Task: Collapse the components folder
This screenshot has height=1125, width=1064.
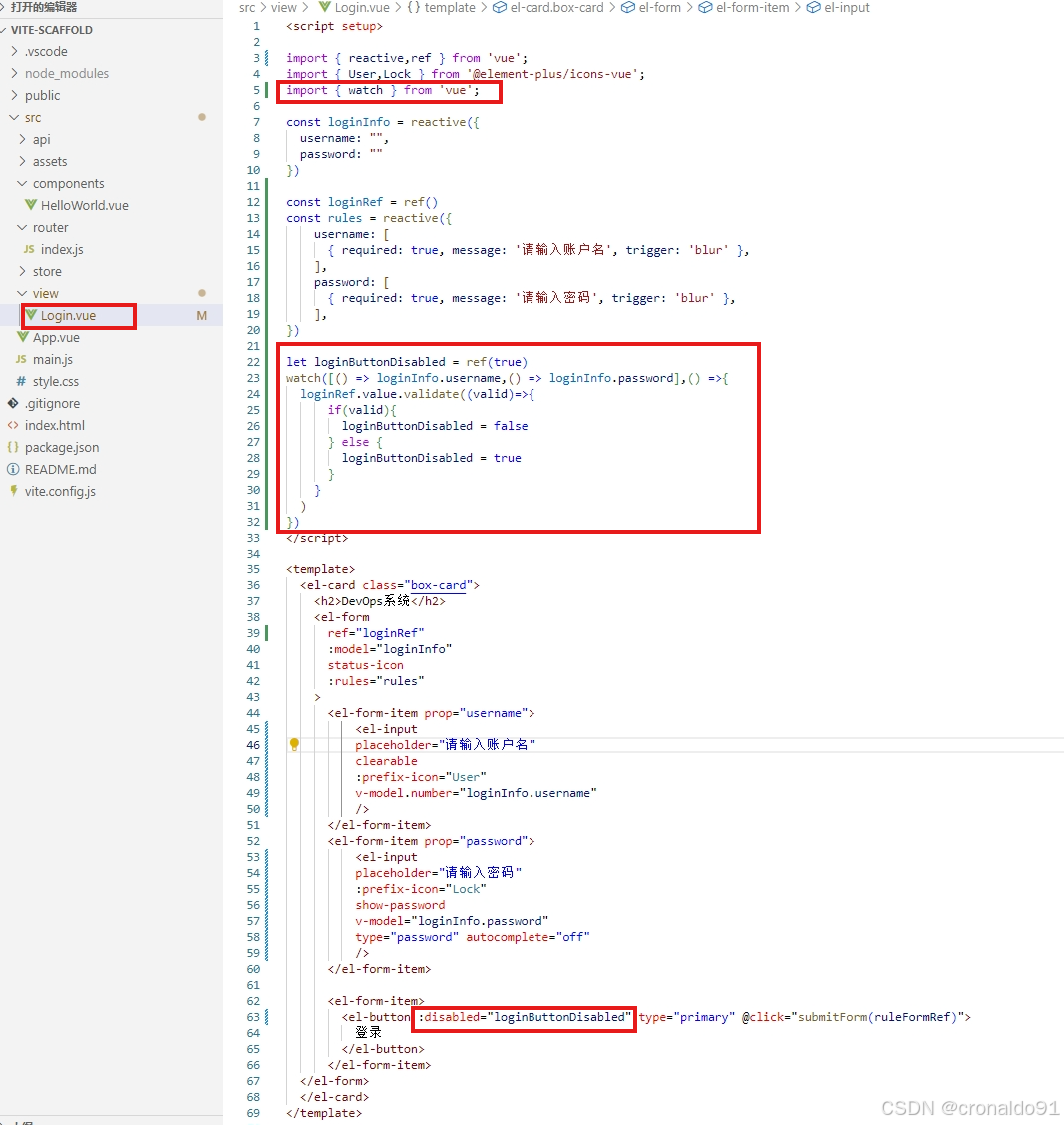Action: (x=22, y=183)
